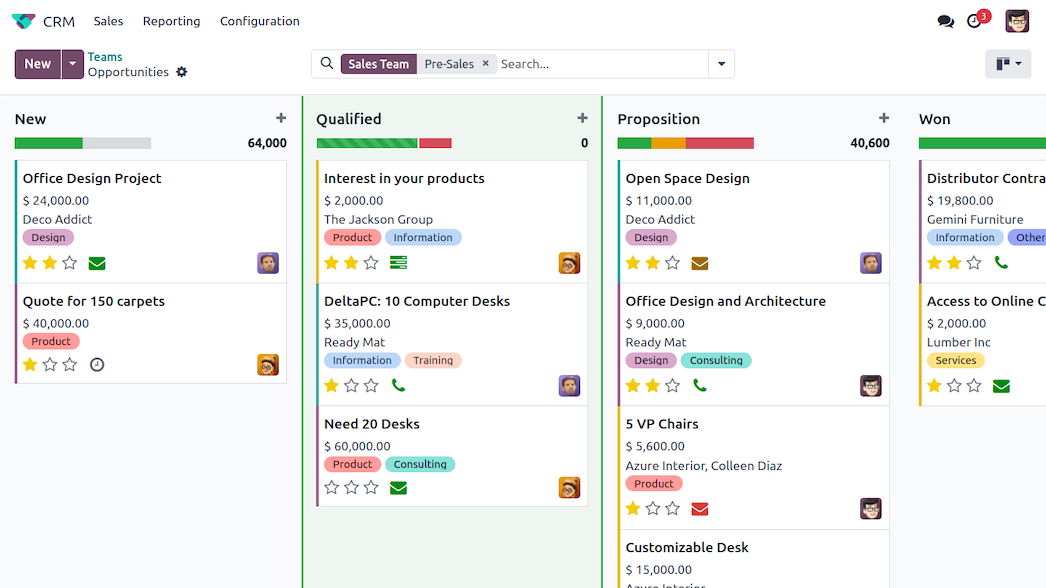
Task: Go to the Teams breadcrumb link
Action: pyautogui.click(x=105, y=57)
